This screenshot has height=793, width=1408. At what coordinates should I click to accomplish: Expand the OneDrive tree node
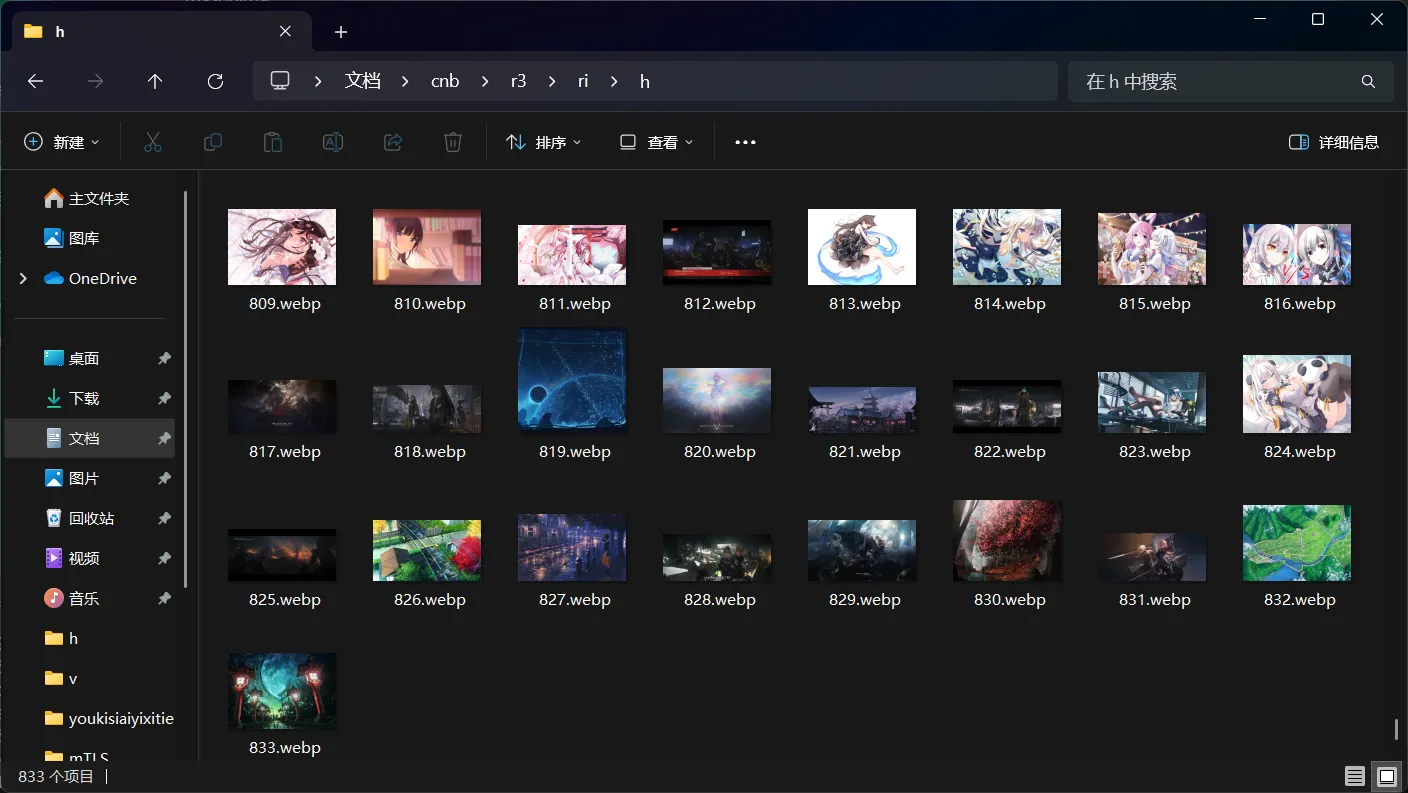23,278
